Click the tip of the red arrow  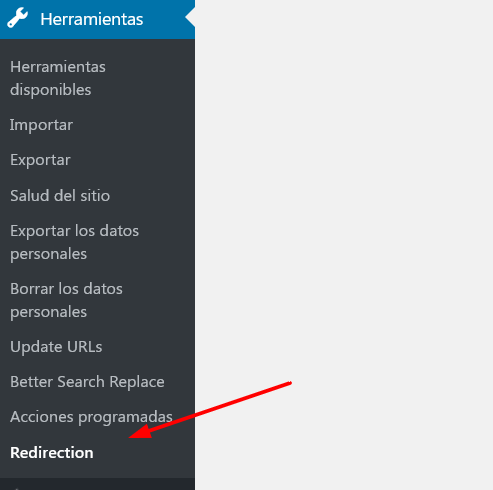[x=130, y=437]
